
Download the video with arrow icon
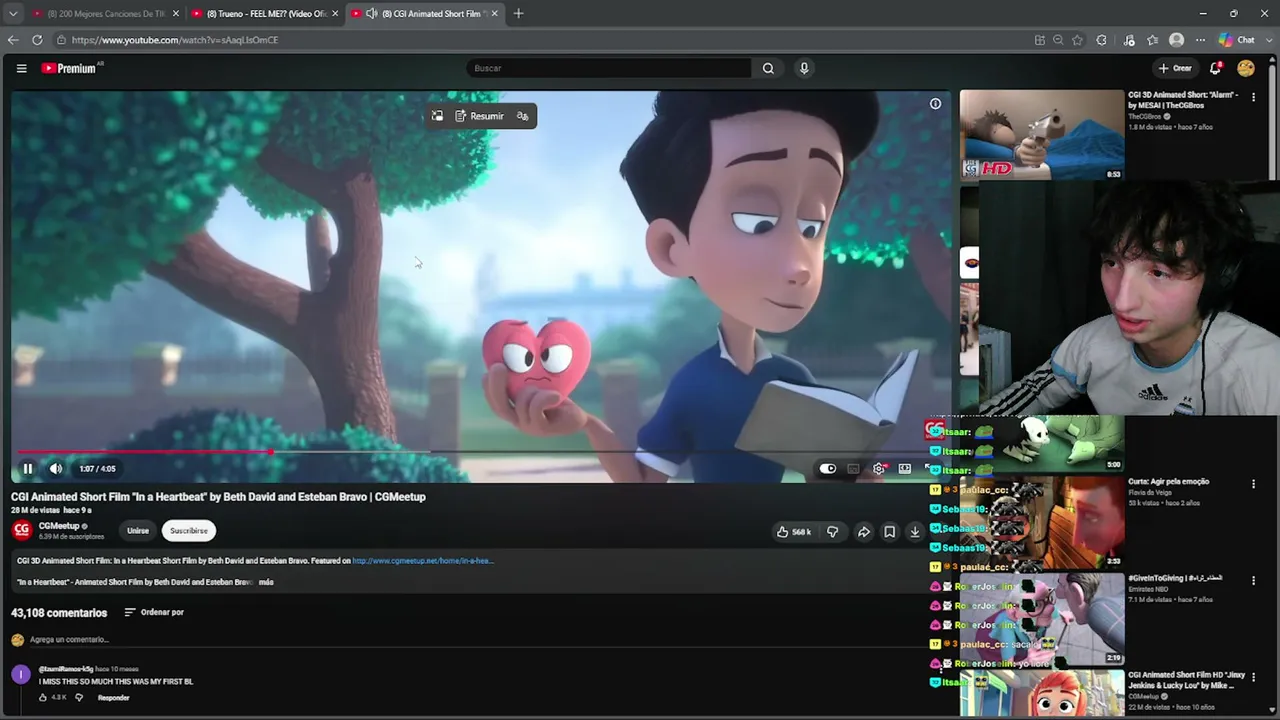914,532
